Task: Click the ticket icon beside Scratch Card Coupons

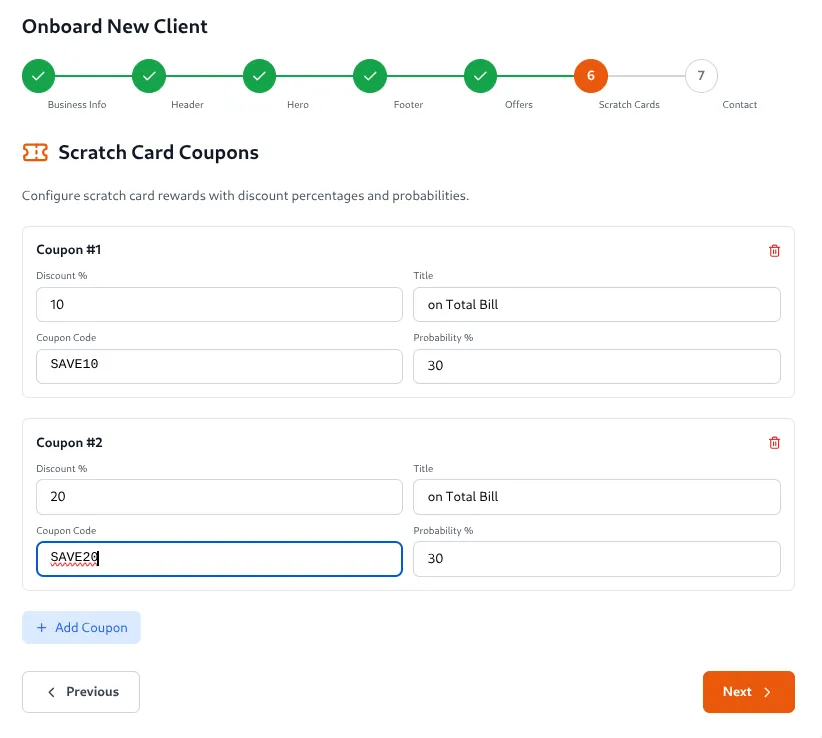Action: [x=35, y=153]
